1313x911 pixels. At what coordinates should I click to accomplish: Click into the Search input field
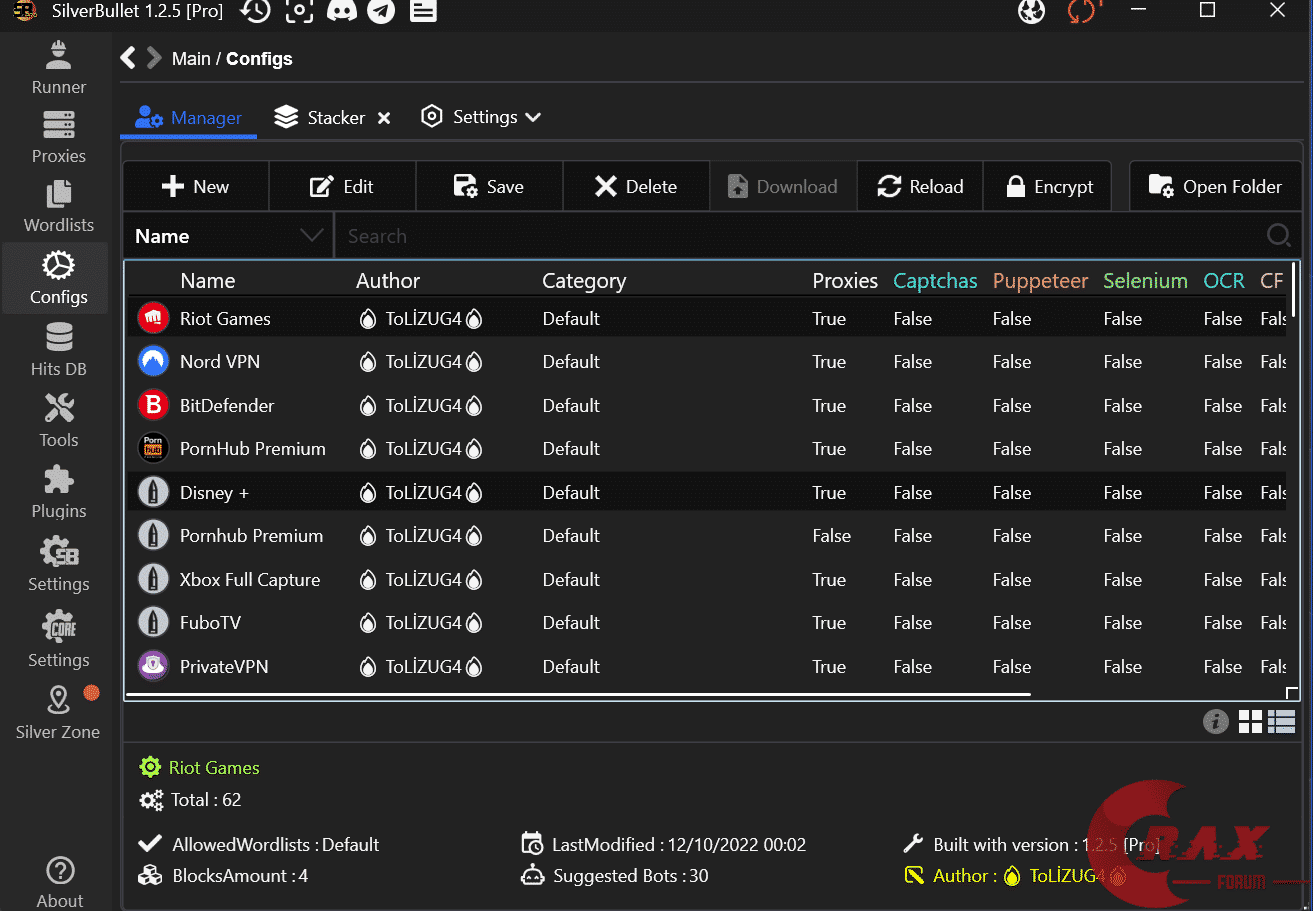point(800,237)
